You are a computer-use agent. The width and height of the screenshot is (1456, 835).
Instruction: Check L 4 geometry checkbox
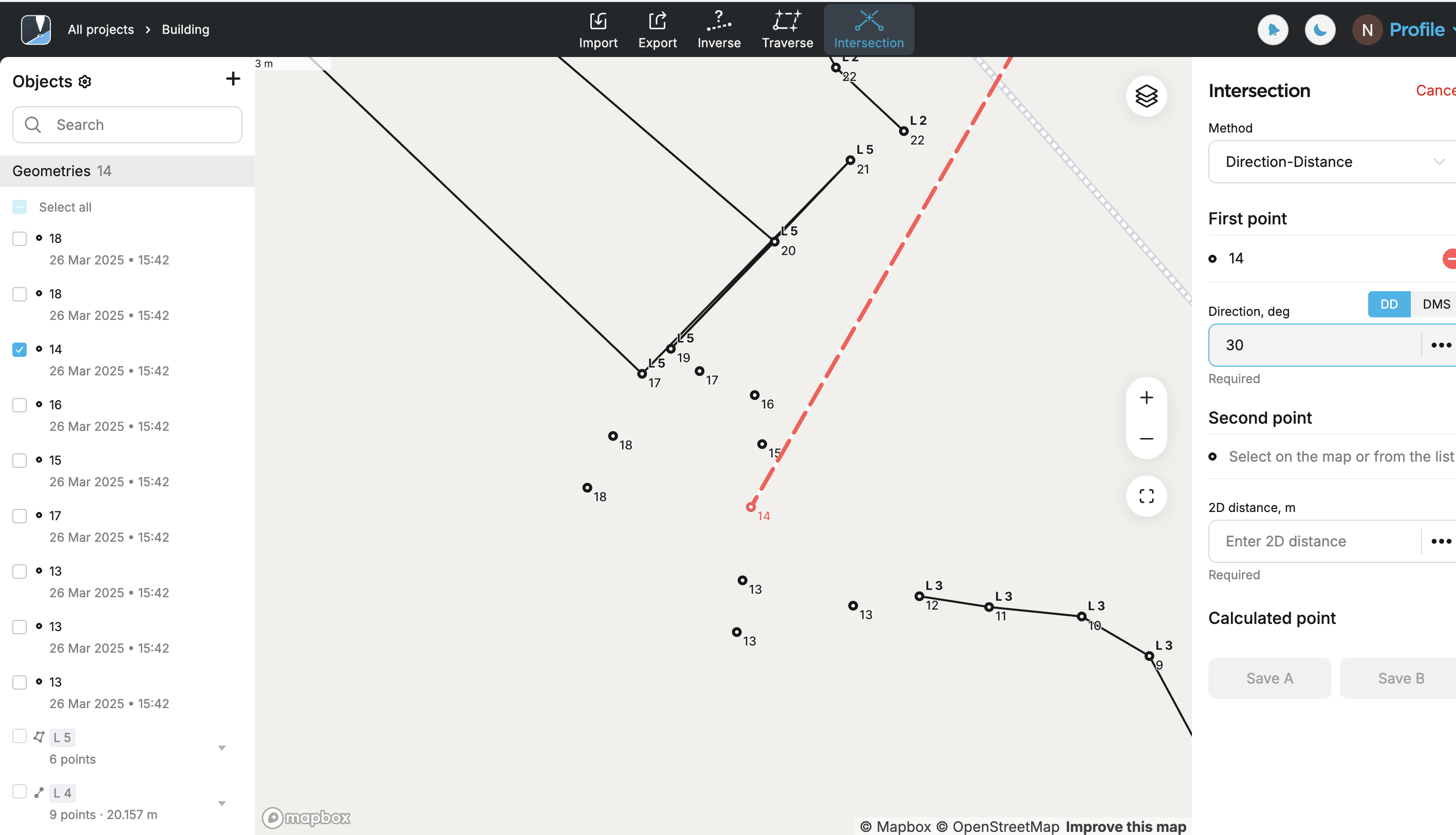[20, 791]
